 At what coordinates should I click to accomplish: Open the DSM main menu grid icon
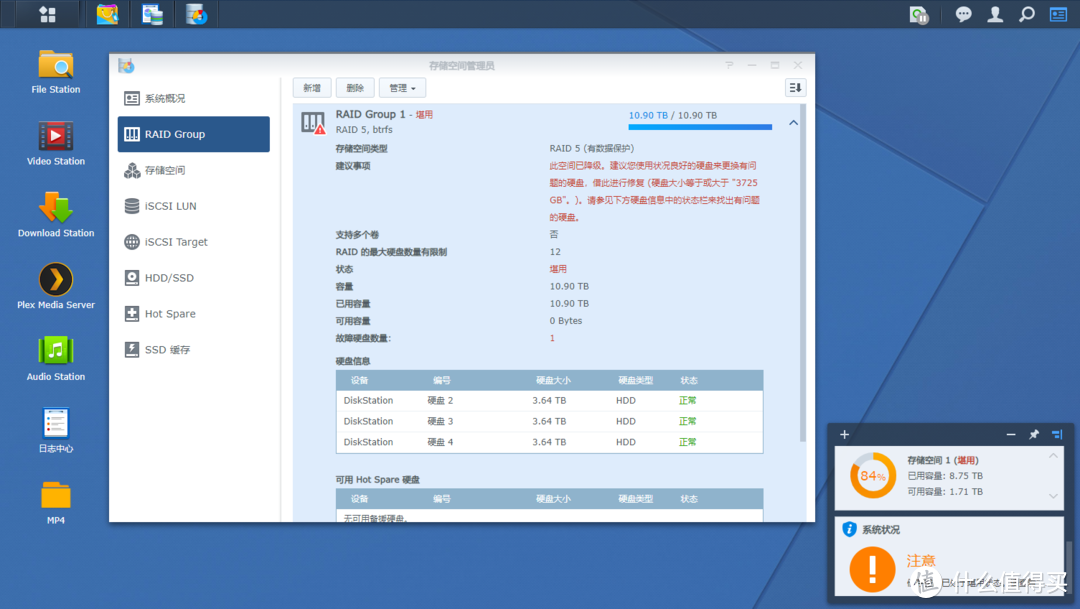click(48, 14)
